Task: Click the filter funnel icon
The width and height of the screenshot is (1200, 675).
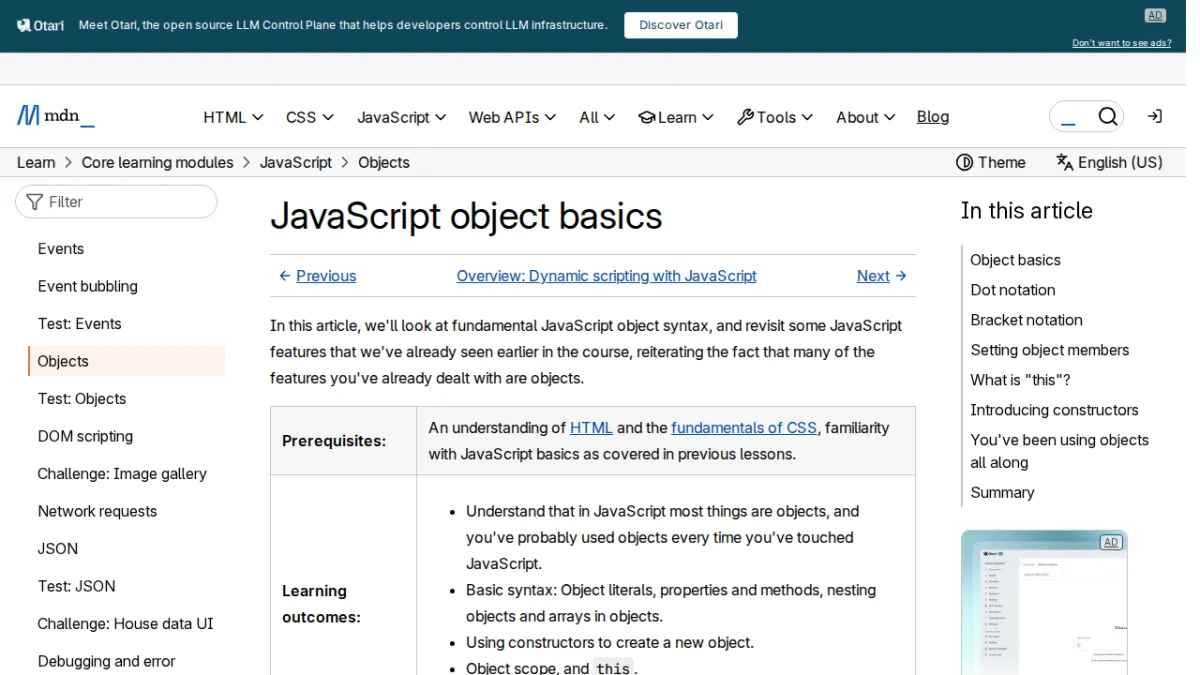Action: coord(35,202)
